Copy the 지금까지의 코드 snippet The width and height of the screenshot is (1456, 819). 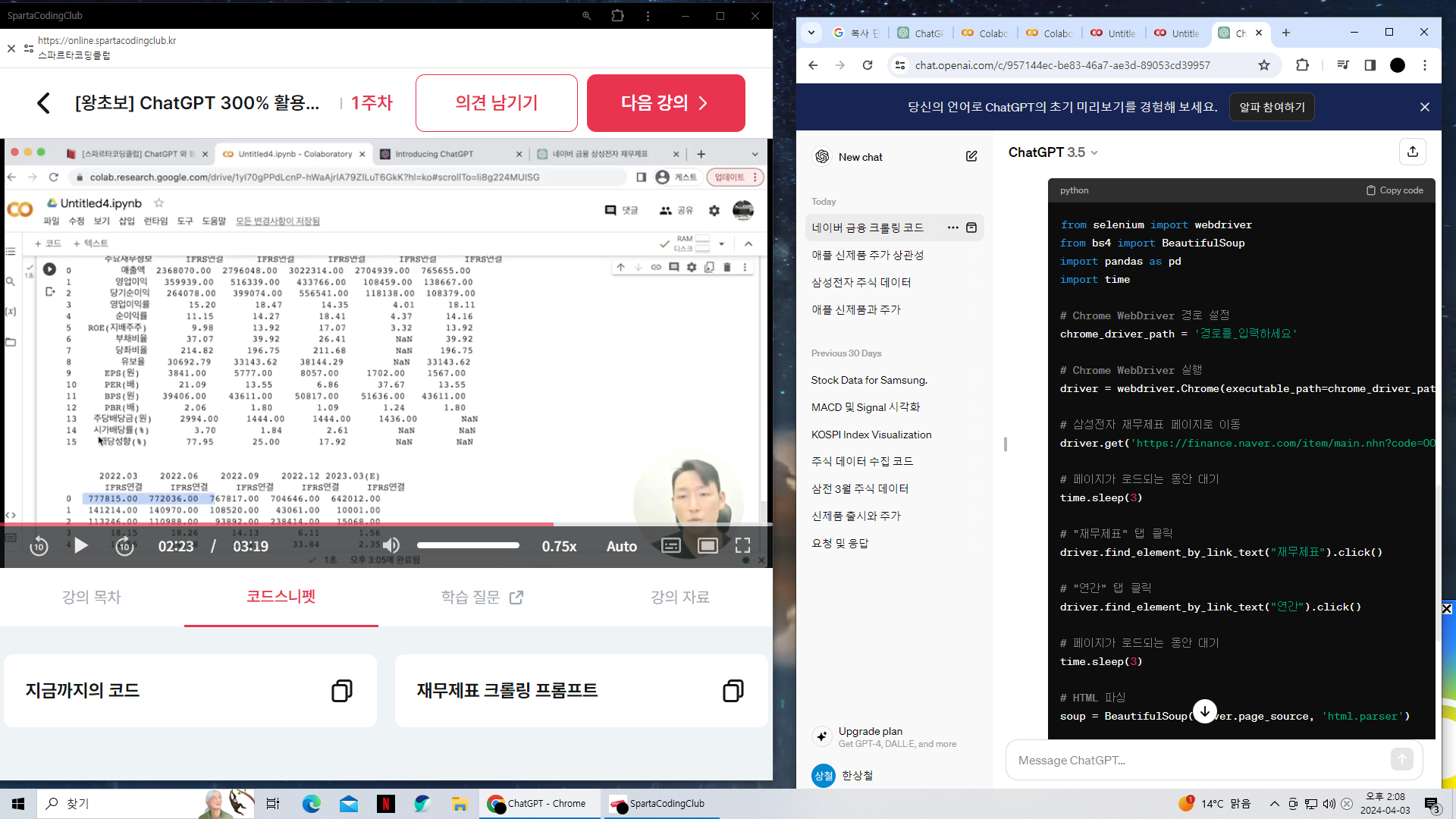pyautogui.click(x=342, y=691)
